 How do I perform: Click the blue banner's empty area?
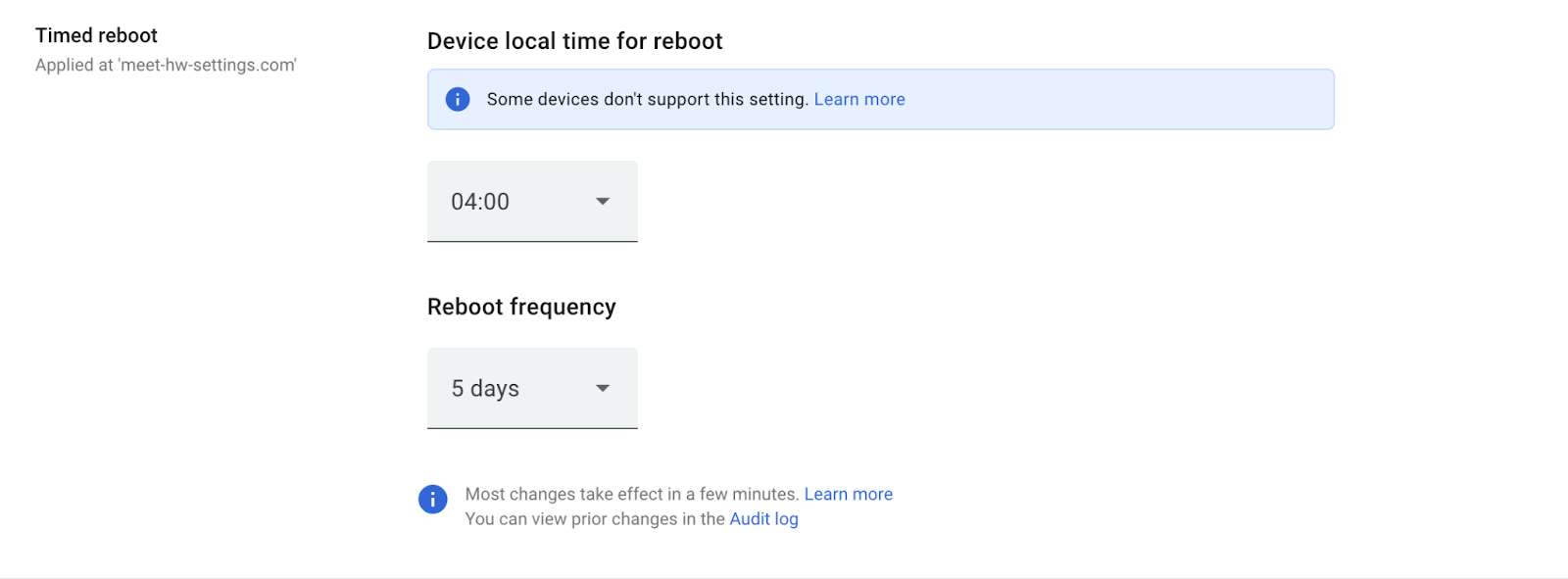pyautogui.click(x=1117, y=99)
